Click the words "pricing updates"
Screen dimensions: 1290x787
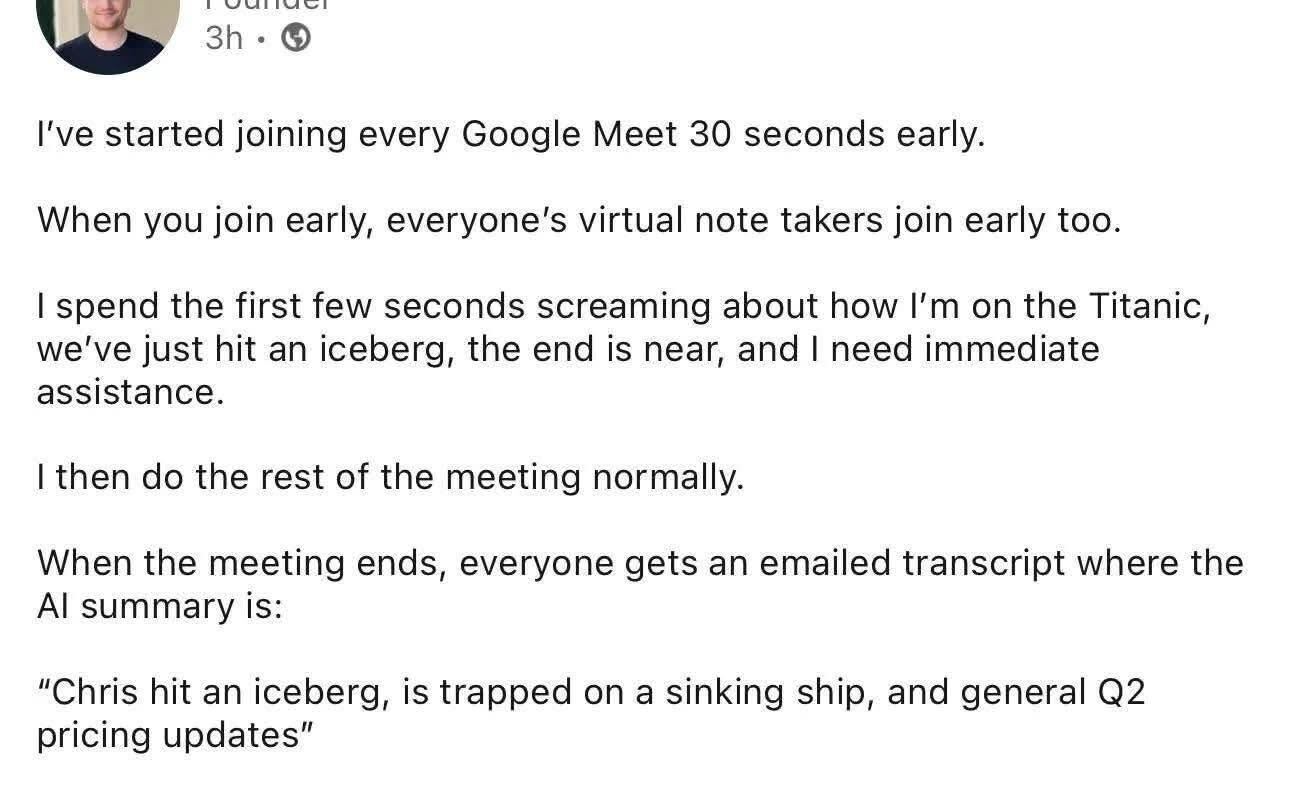168,735
